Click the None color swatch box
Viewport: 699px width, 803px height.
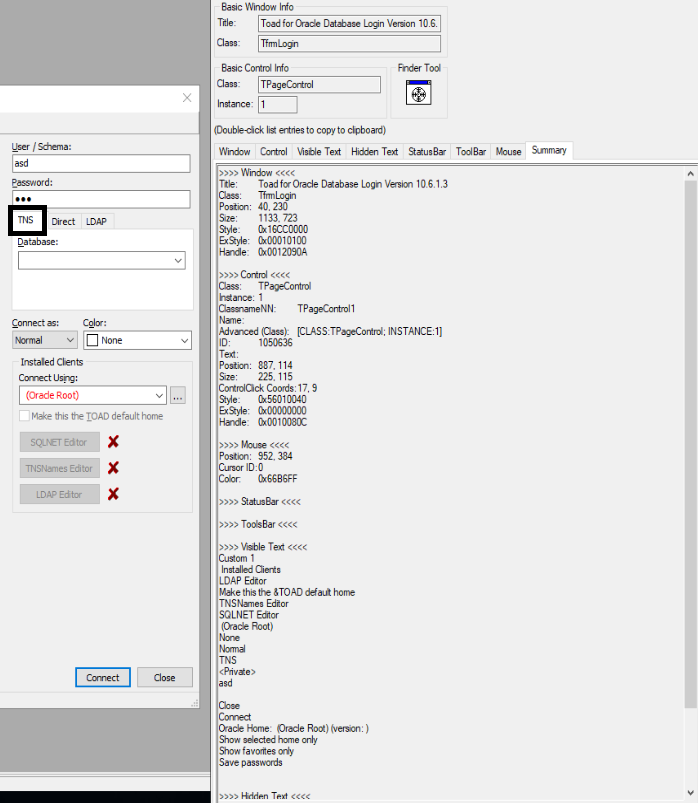(x=92, y=340)
